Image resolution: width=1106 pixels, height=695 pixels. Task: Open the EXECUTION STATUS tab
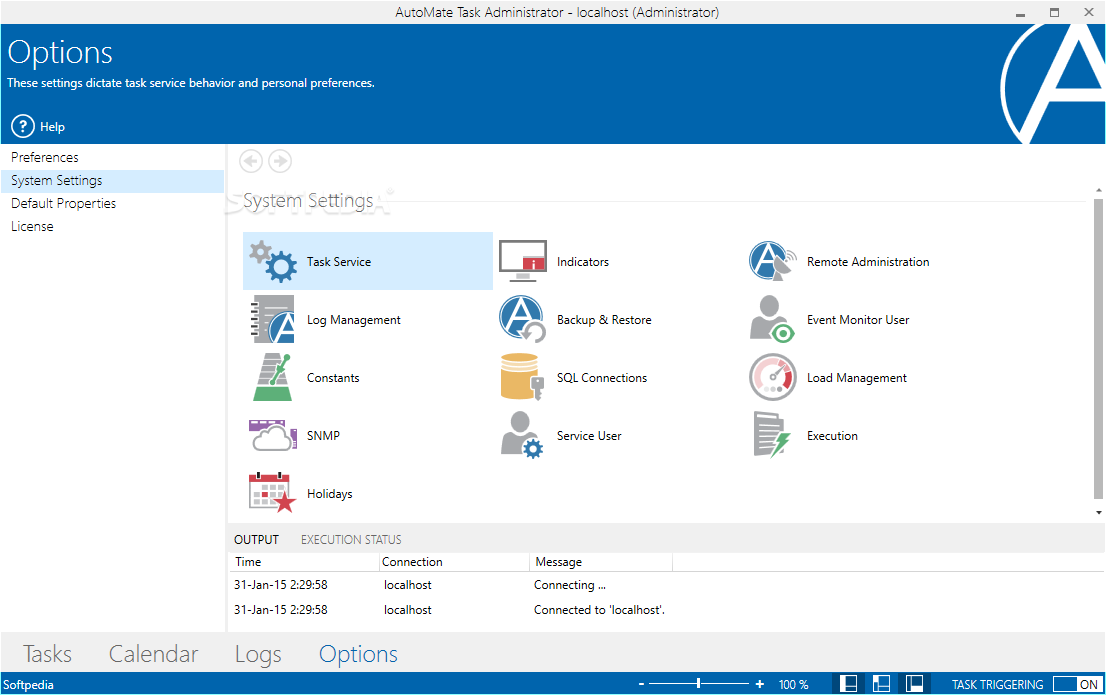pos(351,540)
